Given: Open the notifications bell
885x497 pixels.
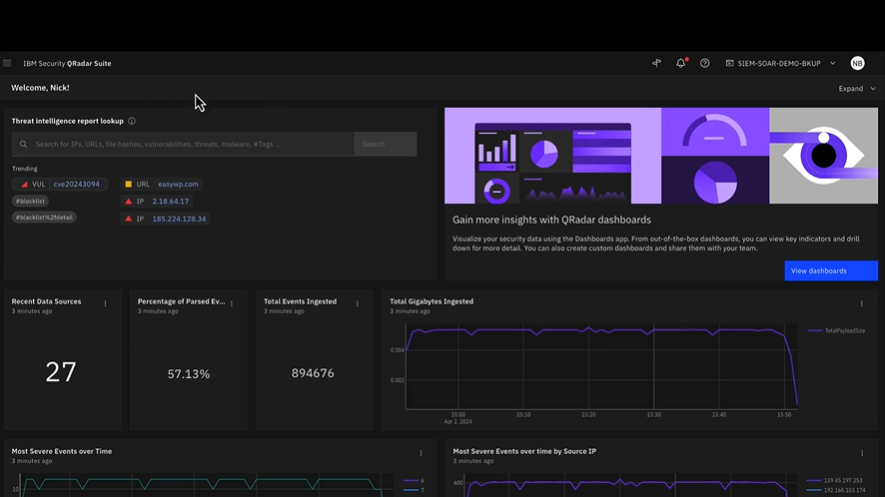Looking at the screenshot, I should [681, 63].
